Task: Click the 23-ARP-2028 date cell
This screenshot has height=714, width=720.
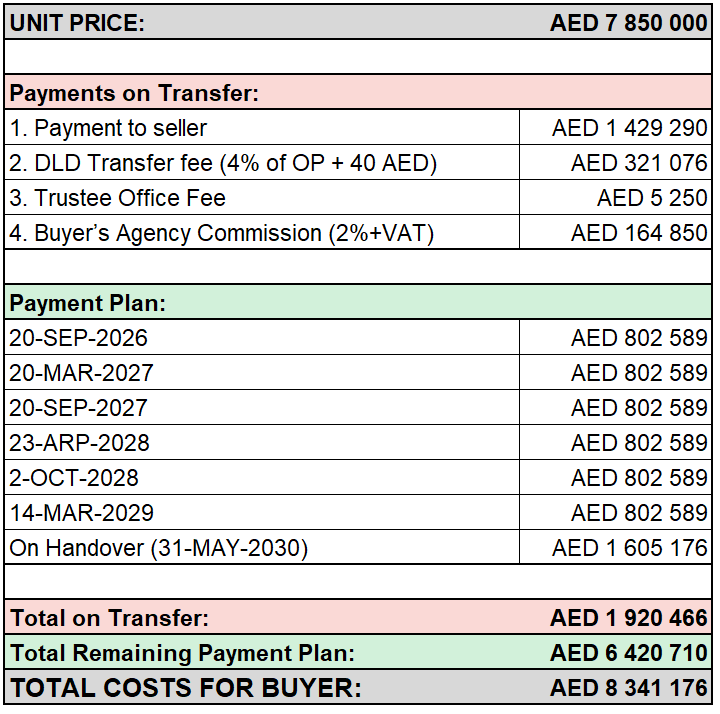Action: click(262, 442)
